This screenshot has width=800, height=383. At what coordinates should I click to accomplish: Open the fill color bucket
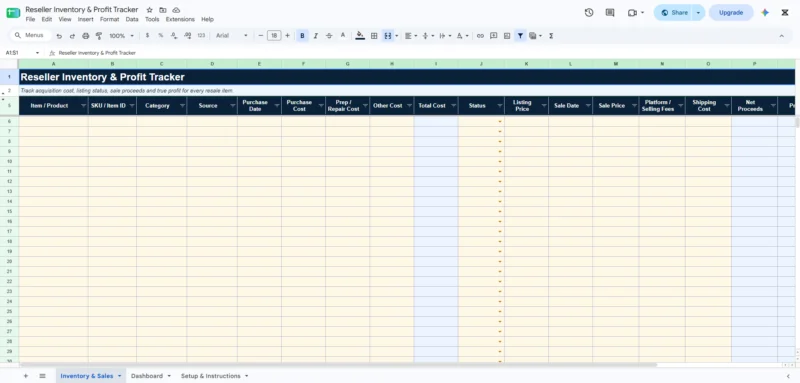(360, 36)
